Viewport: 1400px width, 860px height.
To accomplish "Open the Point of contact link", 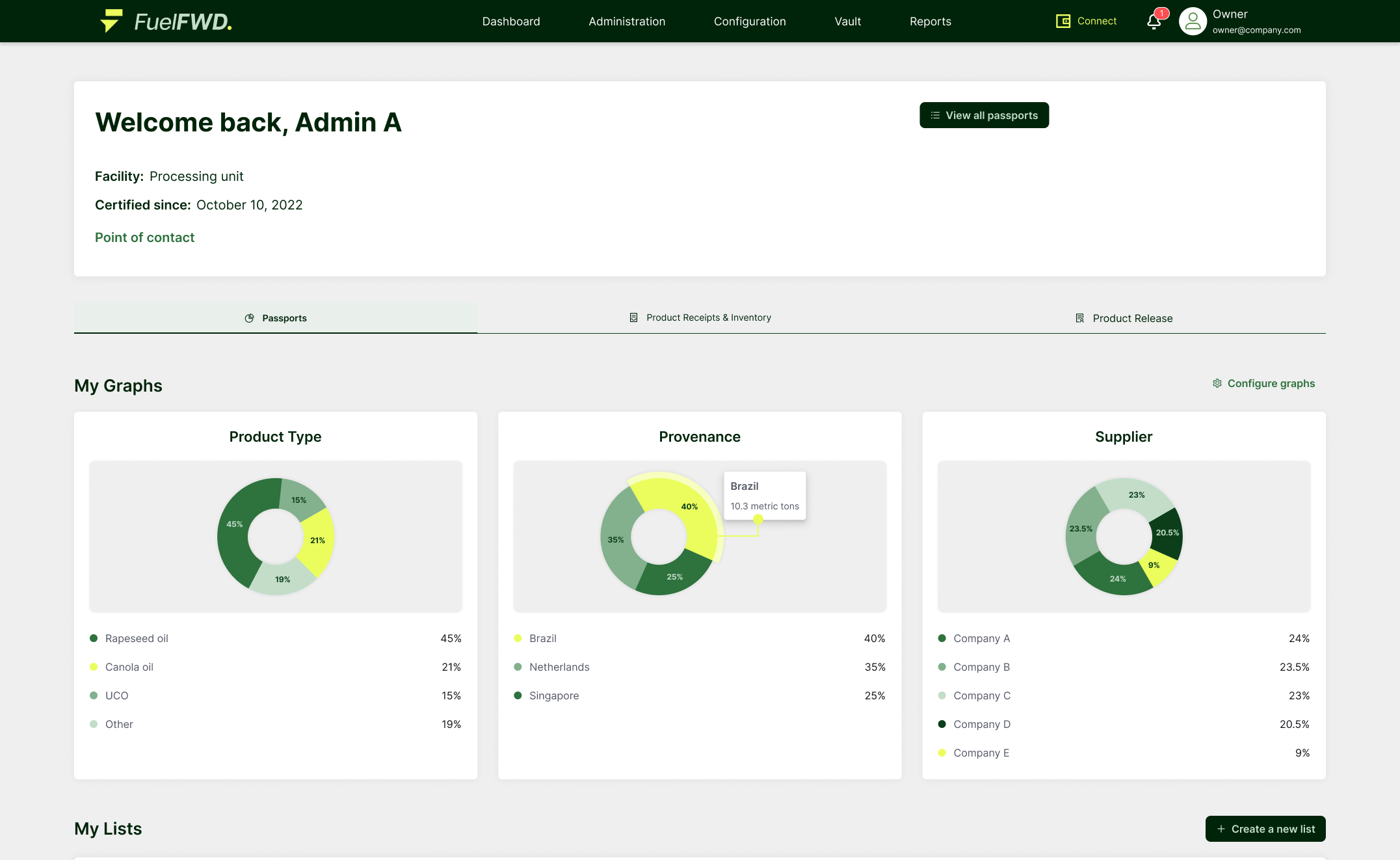I will (x=144, y=237).
